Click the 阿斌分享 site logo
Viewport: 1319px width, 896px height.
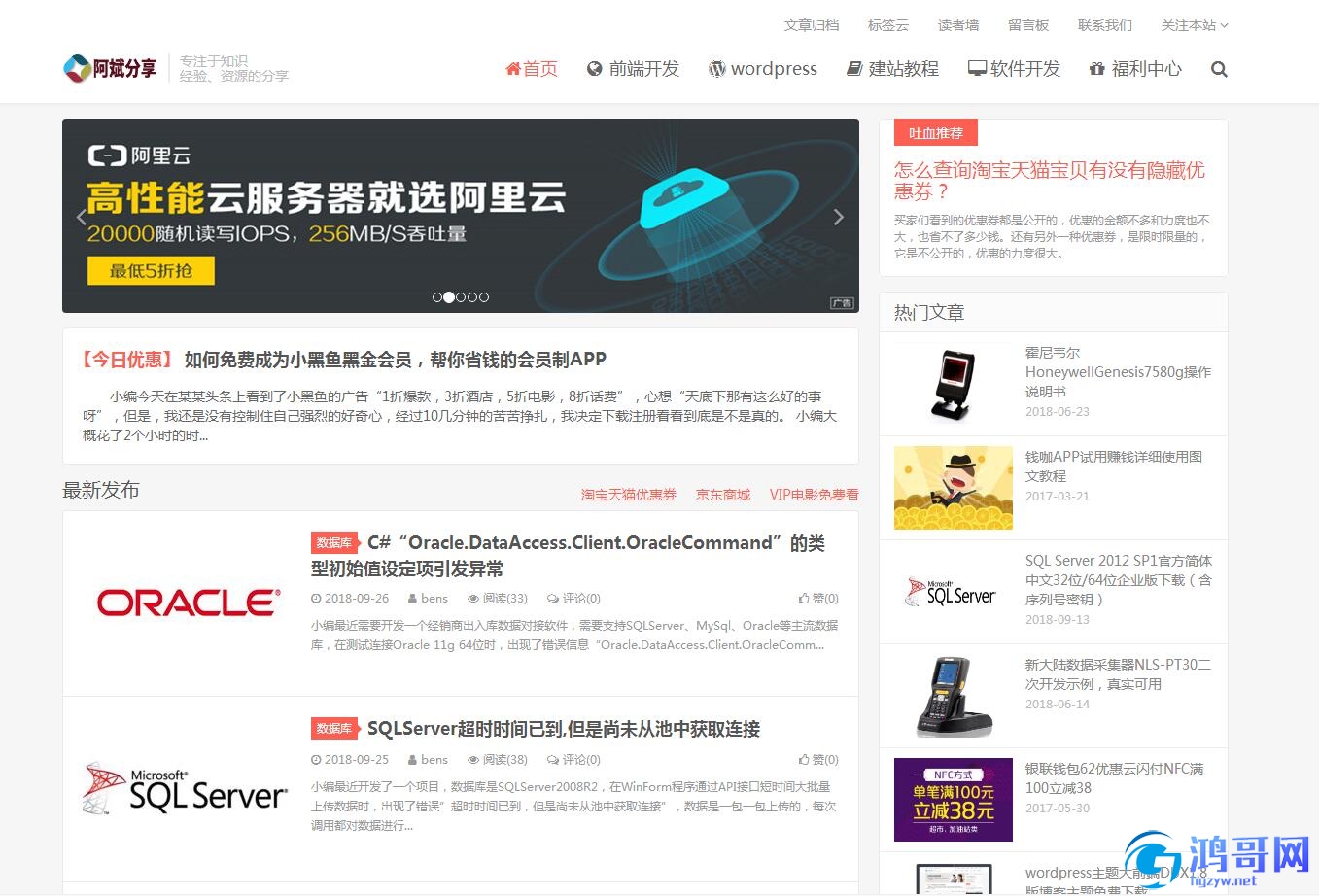tap(110, 68)
